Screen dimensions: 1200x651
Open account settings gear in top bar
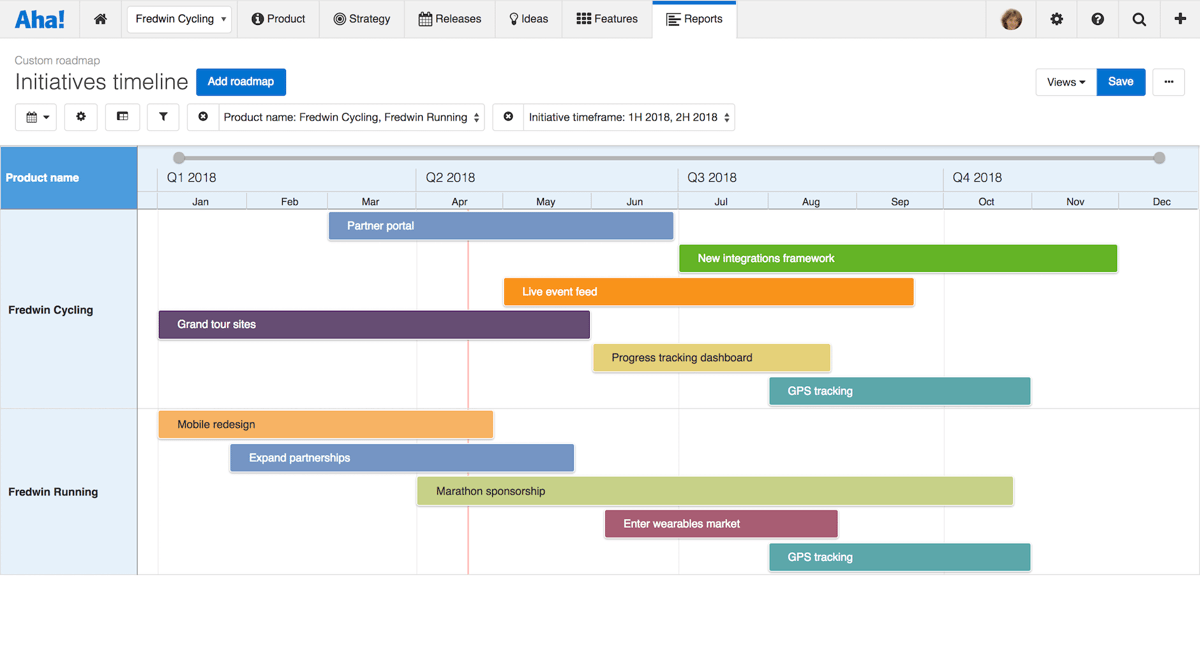coord(1056,19)
